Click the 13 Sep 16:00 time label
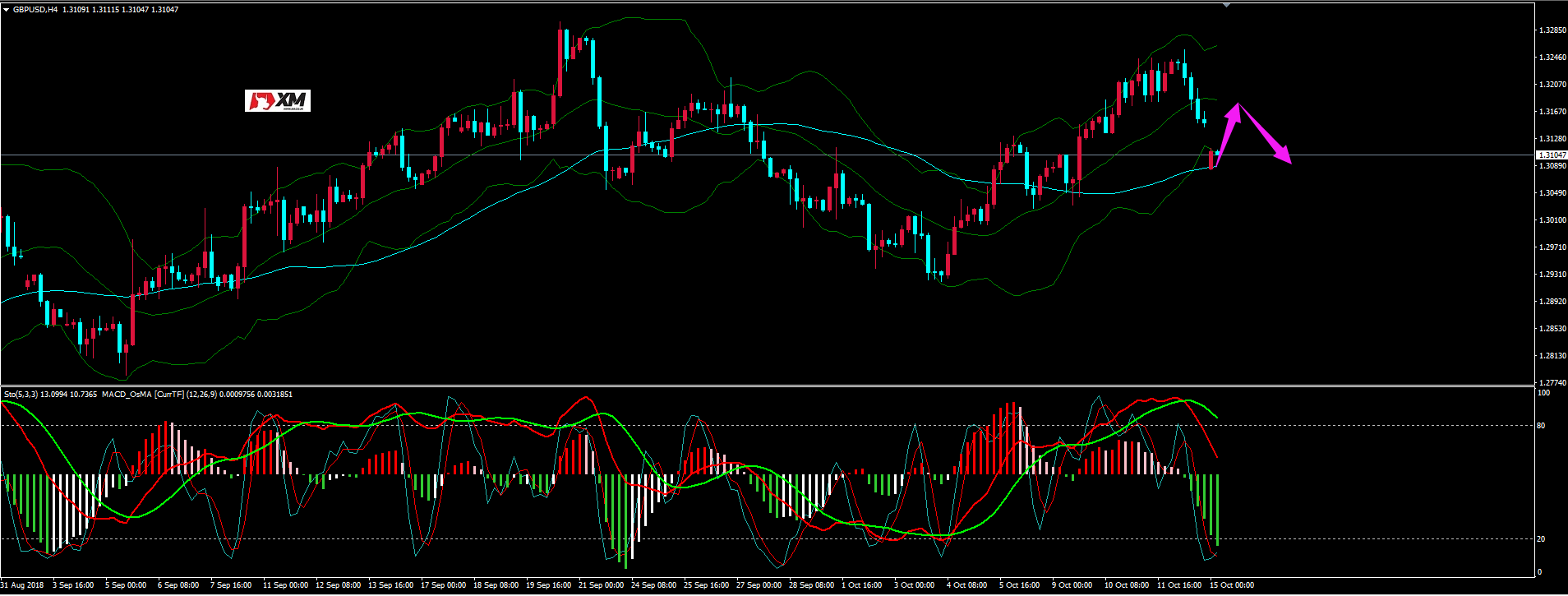This screenshot has height=596, width=1568. coord(390,585)
